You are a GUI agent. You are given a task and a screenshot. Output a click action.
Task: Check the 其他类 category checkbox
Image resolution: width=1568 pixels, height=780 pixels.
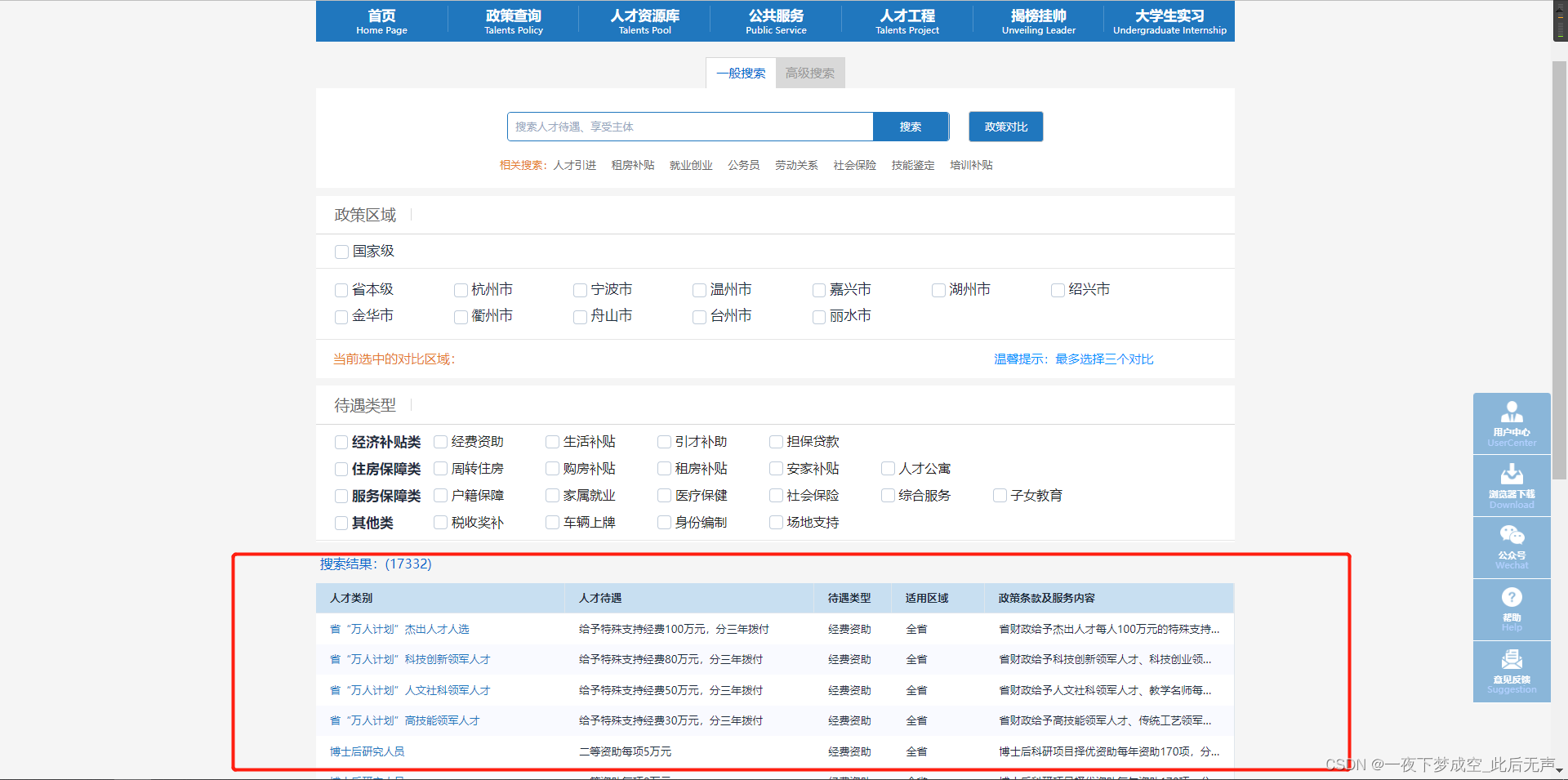341,523
